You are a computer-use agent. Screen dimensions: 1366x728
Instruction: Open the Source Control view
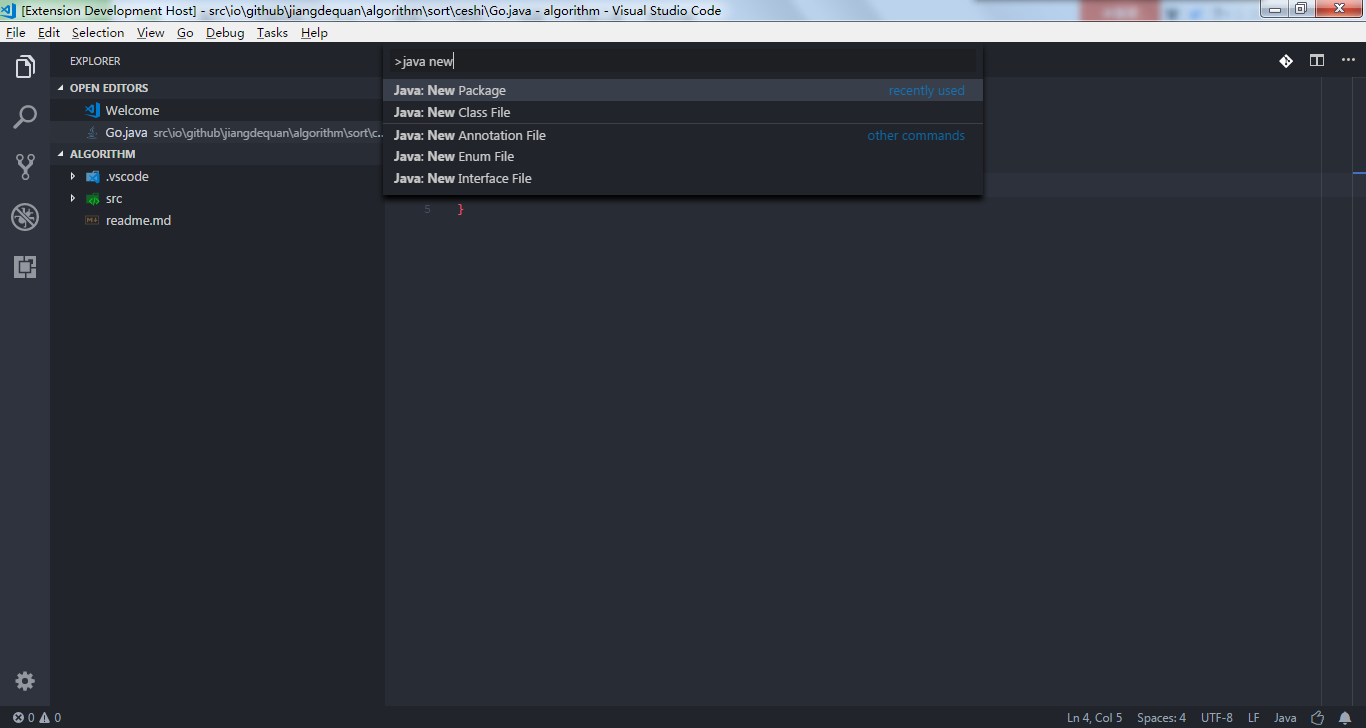click(x=25, y=166)
